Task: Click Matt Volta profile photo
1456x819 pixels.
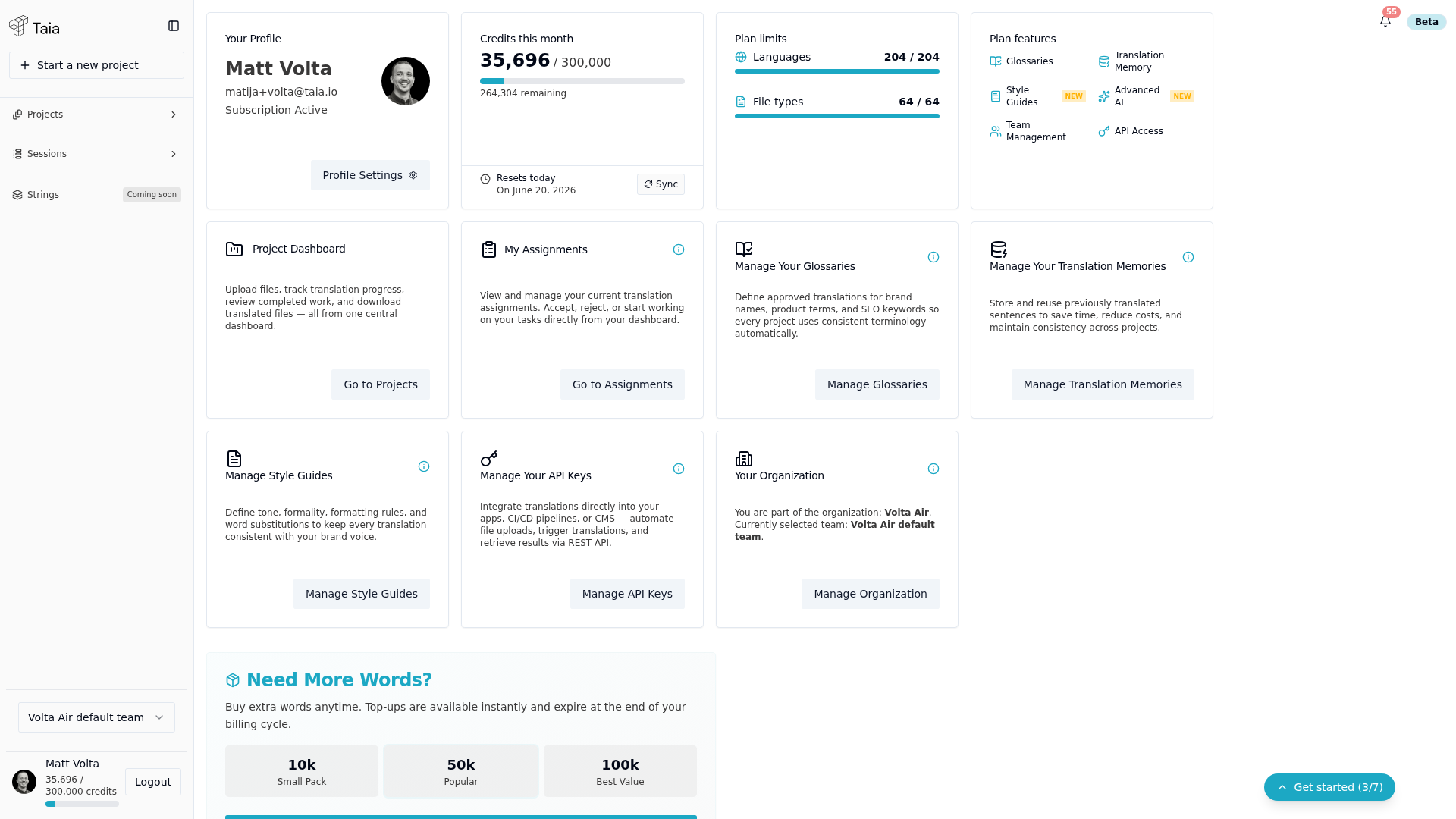Action: pyautogui.click(x=406, y=81)
